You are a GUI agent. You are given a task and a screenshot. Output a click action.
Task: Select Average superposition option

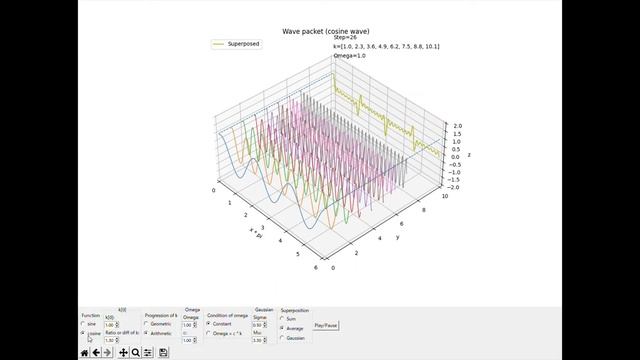(x=282, y=328)
